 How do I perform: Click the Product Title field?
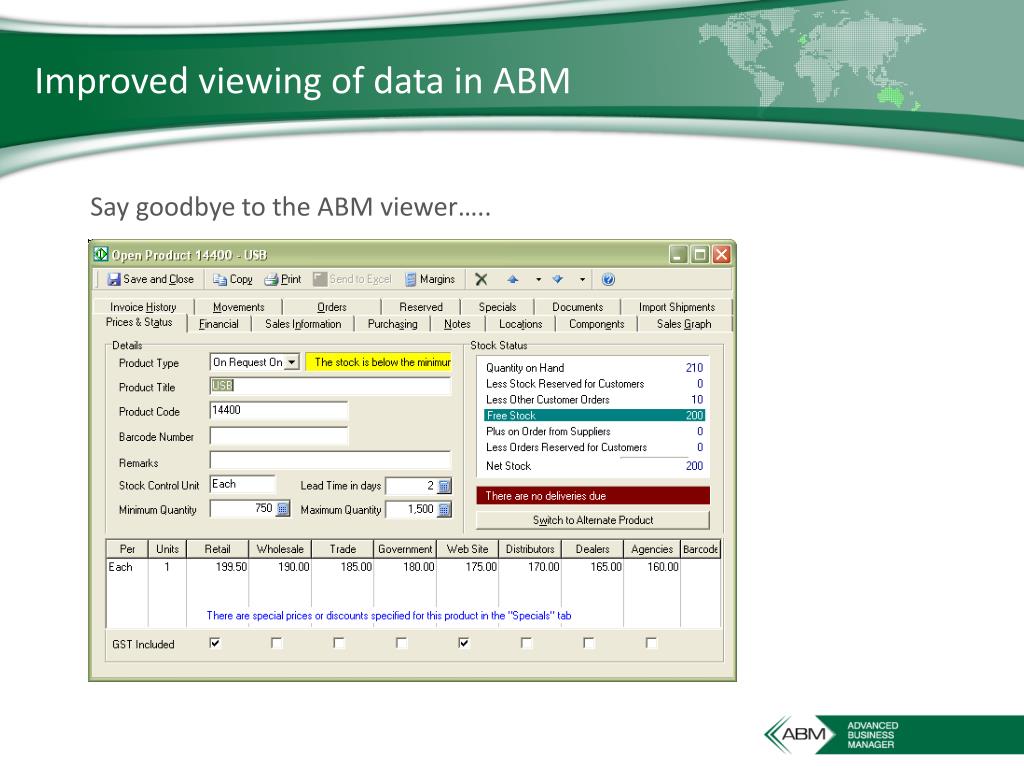coord(330,386)
